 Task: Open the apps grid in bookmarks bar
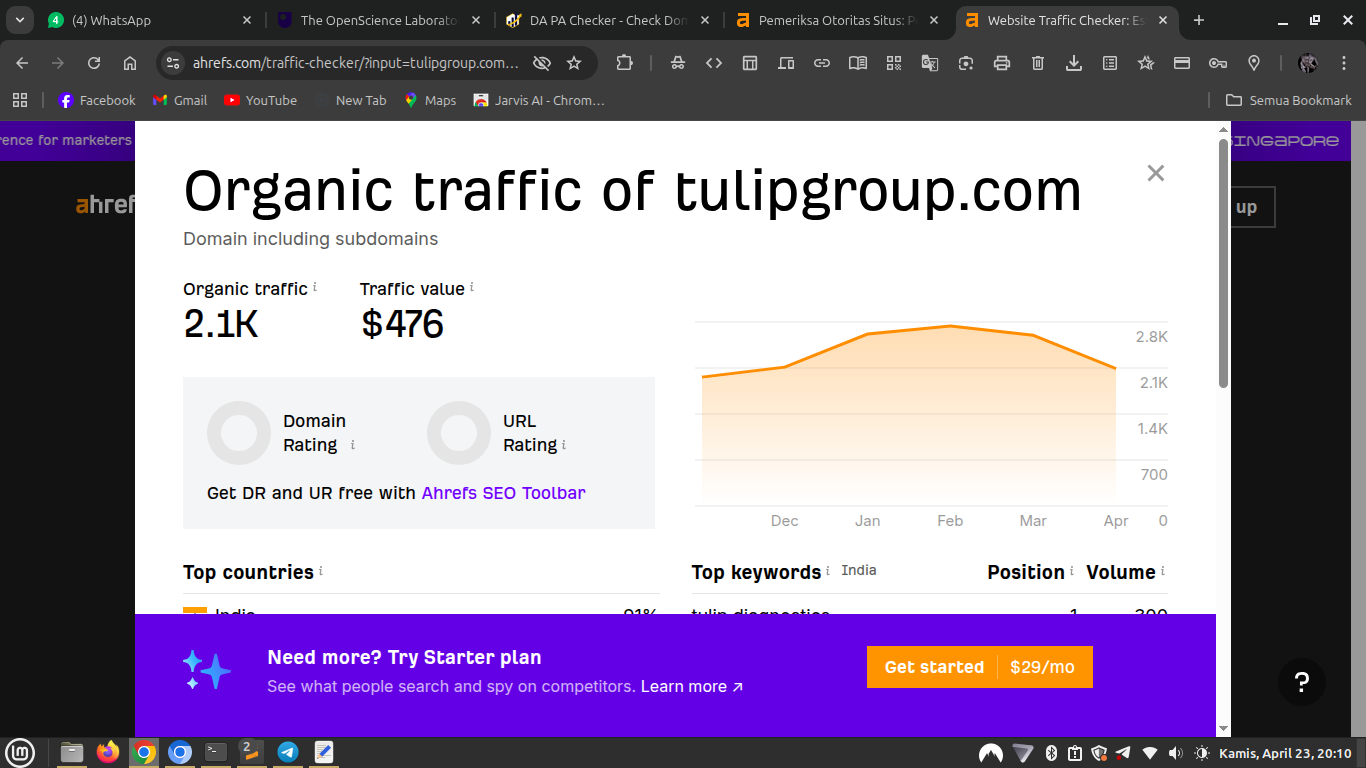click(19, 100)
